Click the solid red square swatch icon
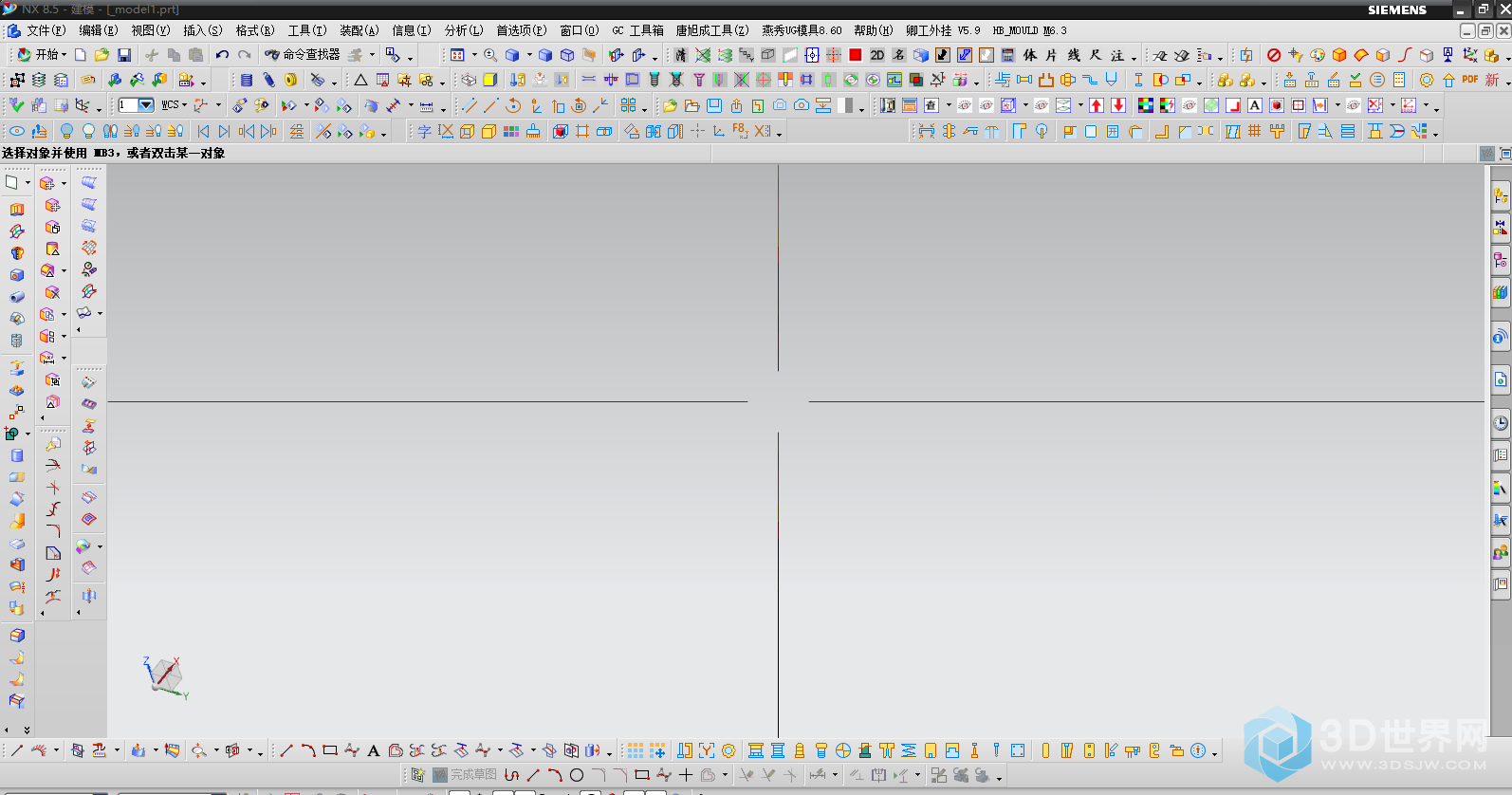Image resolution: width=1512 pixels, height=795 pixels. tap(856, 55)
